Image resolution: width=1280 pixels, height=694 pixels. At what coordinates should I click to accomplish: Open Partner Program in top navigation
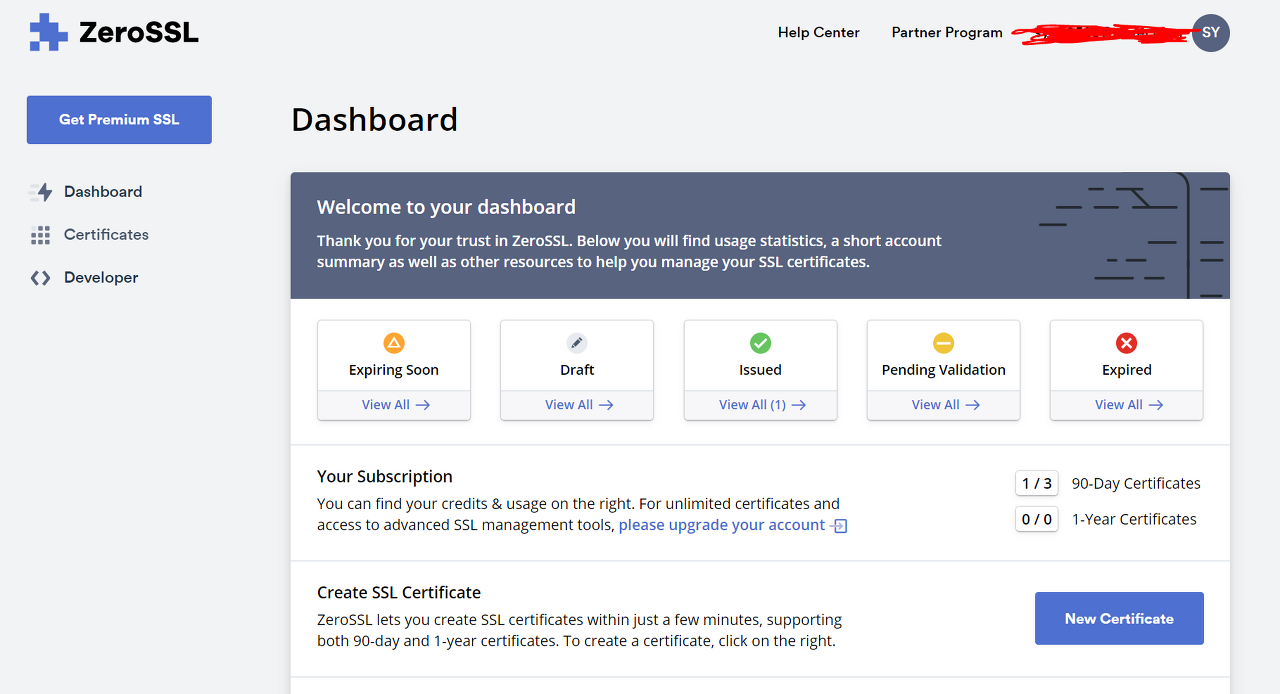click(x=947, y=32)
